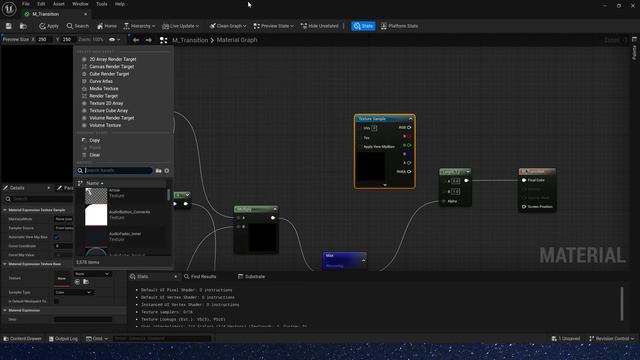Open the preview eye visibility dropdown
Viewport: 640px width, 360px height.
[x=114, y=40]
